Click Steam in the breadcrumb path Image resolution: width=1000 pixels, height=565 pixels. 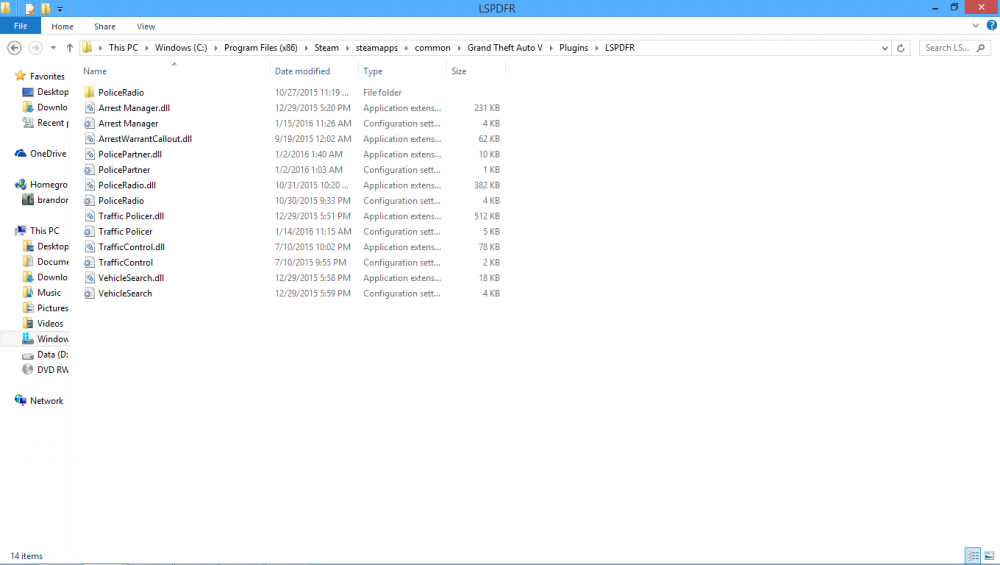327,48
